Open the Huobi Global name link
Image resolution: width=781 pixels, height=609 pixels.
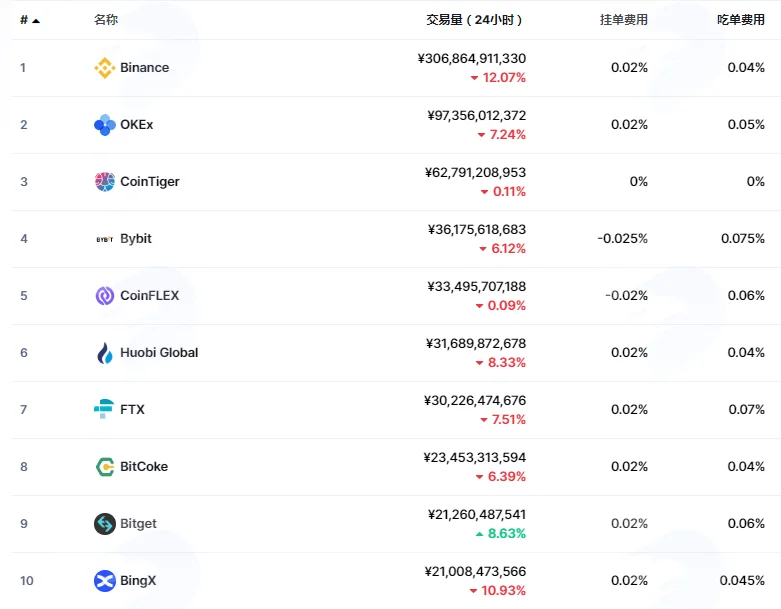tap(159, 353)
